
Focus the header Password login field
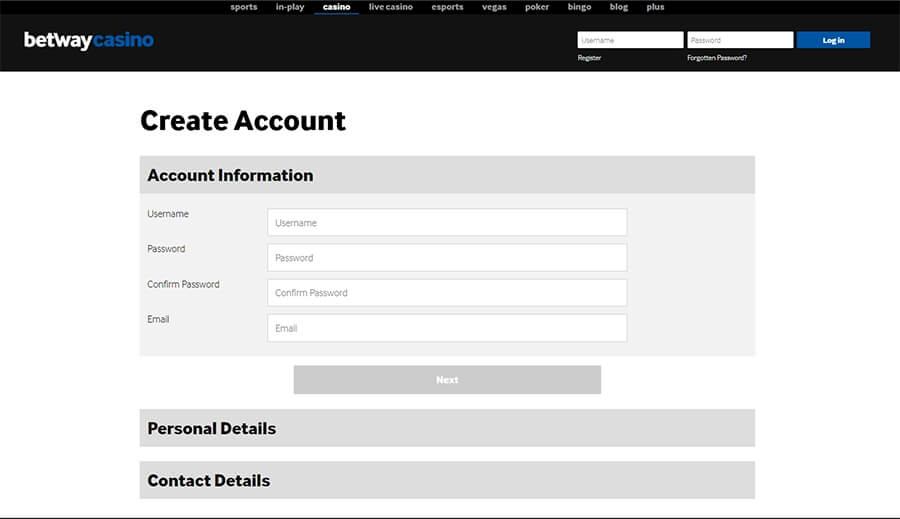[x=740, y=40]
